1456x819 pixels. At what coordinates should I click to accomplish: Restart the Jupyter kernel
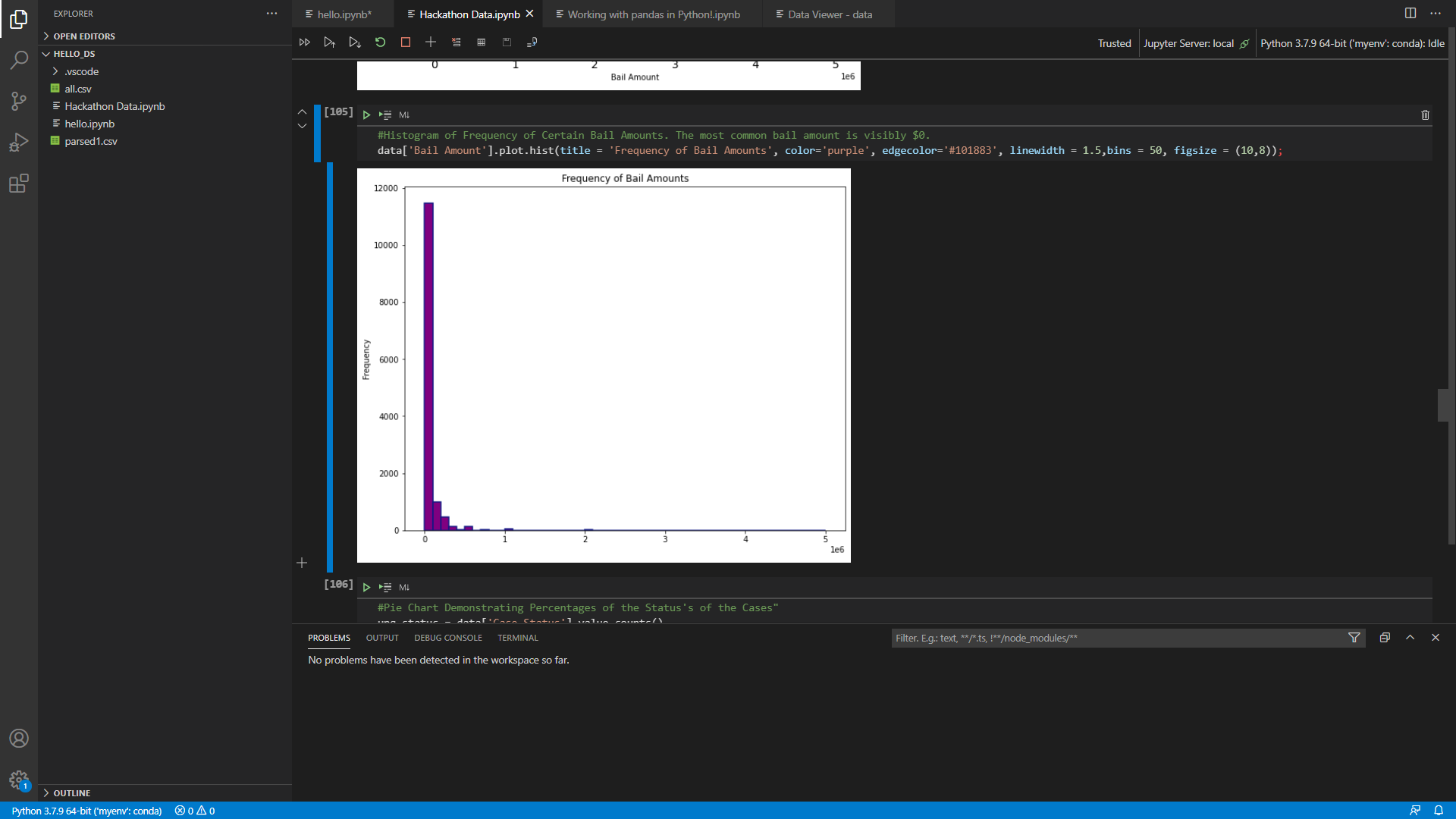pyautogui.click(x=380, y=42)
